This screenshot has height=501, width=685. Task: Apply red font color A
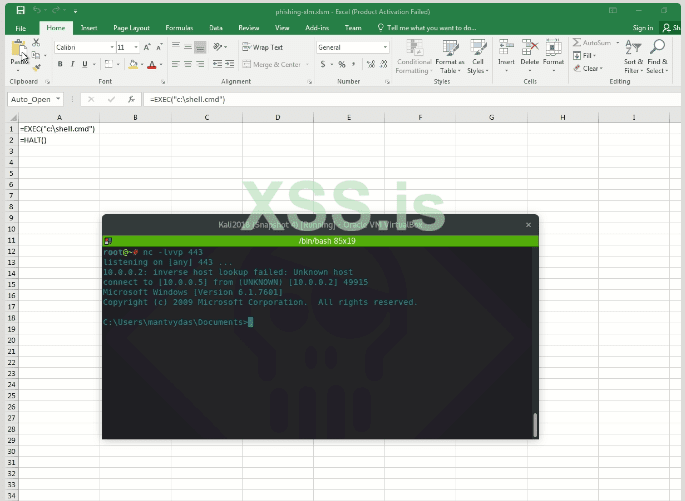click(x=152, y=65)
